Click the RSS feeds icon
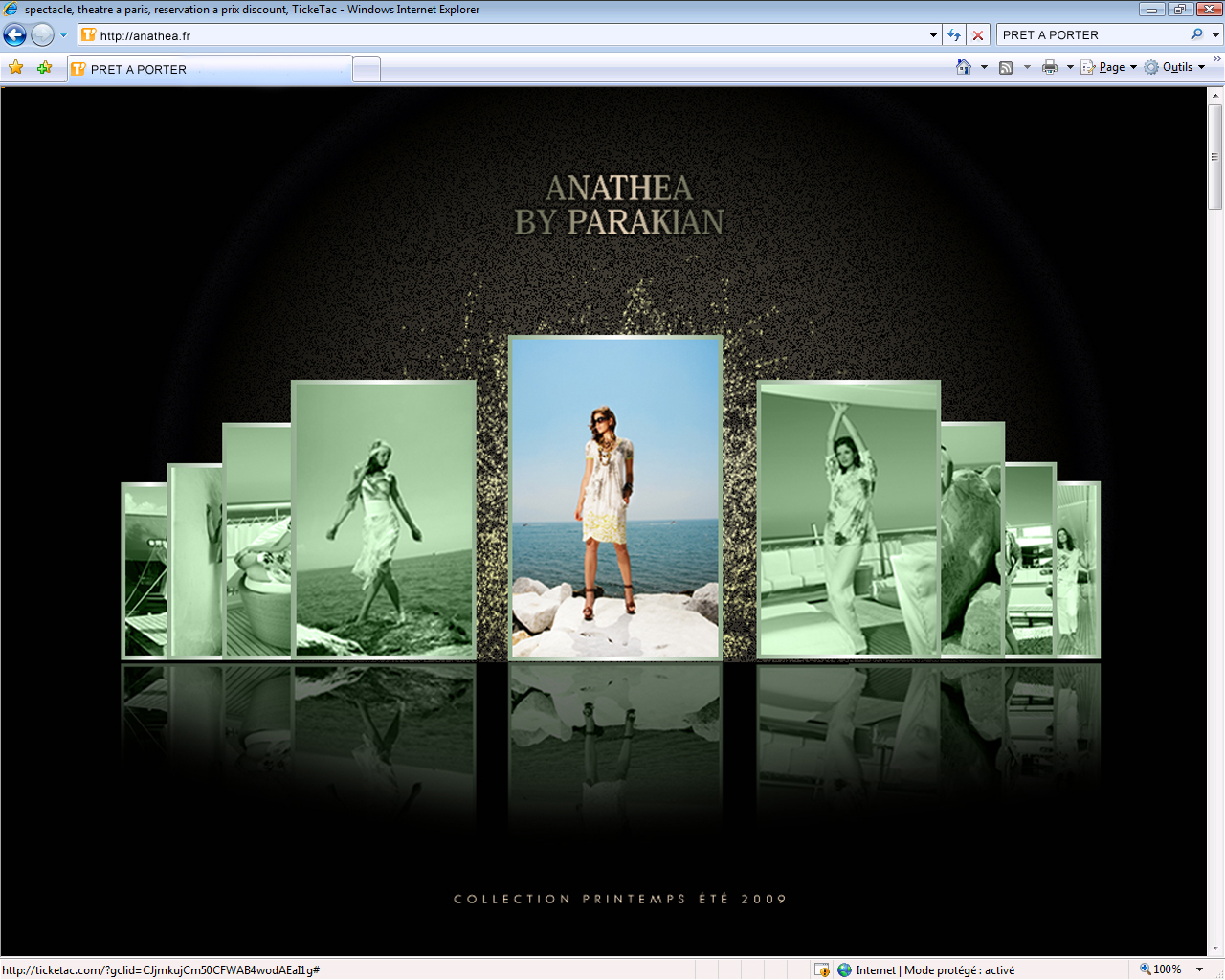This screenshot has width=1225, height=980. pyautogui.click(x=1006, y=67)
